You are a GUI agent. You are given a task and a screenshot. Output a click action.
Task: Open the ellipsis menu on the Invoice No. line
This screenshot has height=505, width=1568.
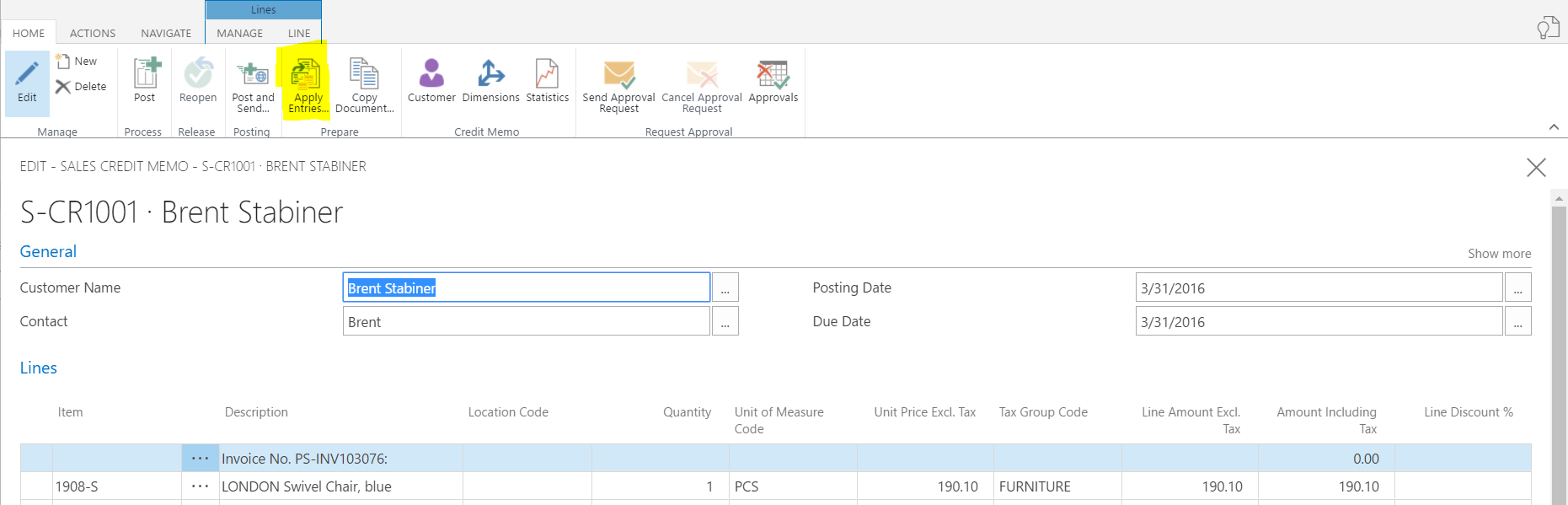click(x=200, y=459)
